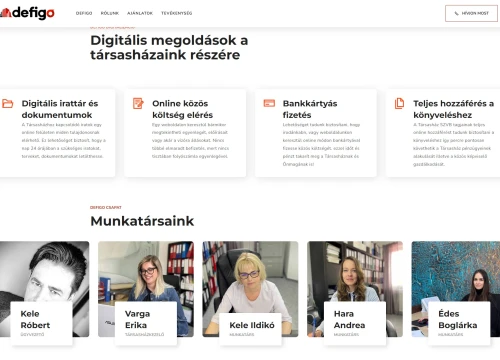This screenshot has width=500, height=360.
Task: Select the Online közös költség elérés heading
Action: 183,109
